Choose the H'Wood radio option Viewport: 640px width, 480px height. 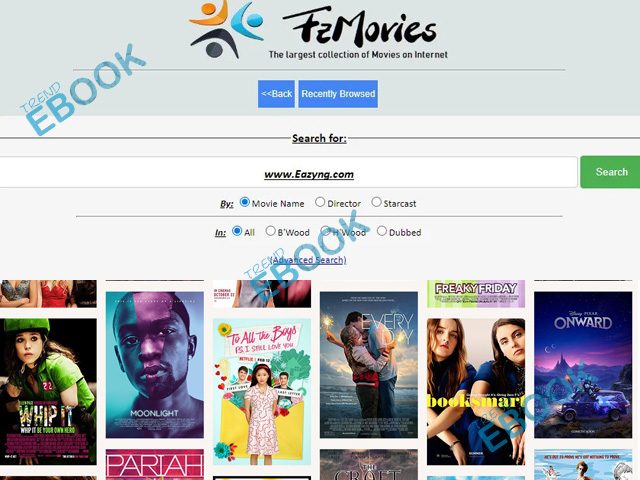[x=325, y=231]
